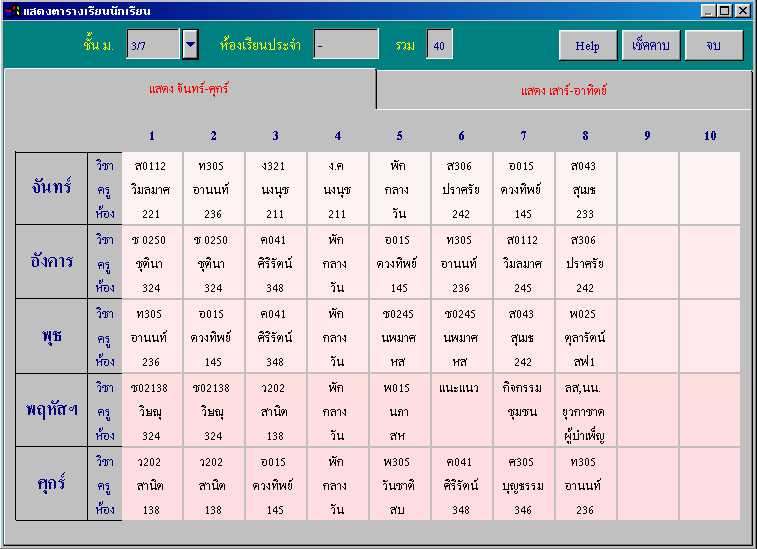
Task: Click room 145 in อังคาร period 5
Action: point(399,288)
